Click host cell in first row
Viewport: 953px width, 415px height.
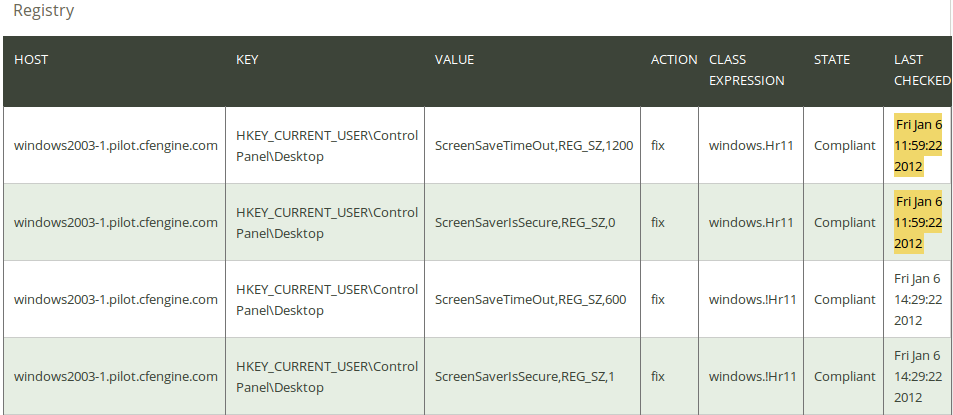click(x=115, y=146)
